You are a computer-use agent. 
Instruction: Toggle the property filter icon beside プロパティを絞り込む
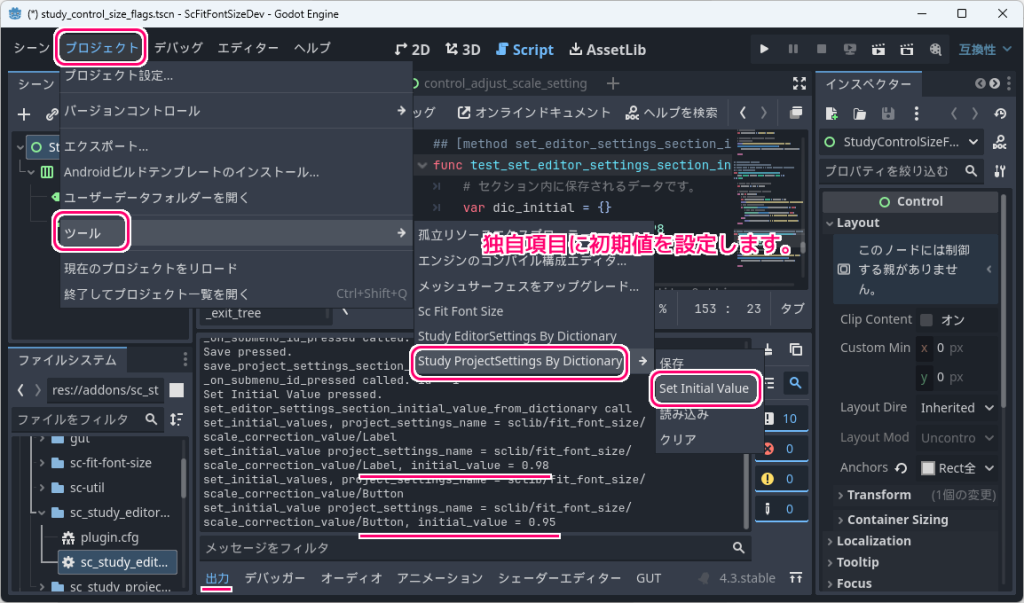1000,171
